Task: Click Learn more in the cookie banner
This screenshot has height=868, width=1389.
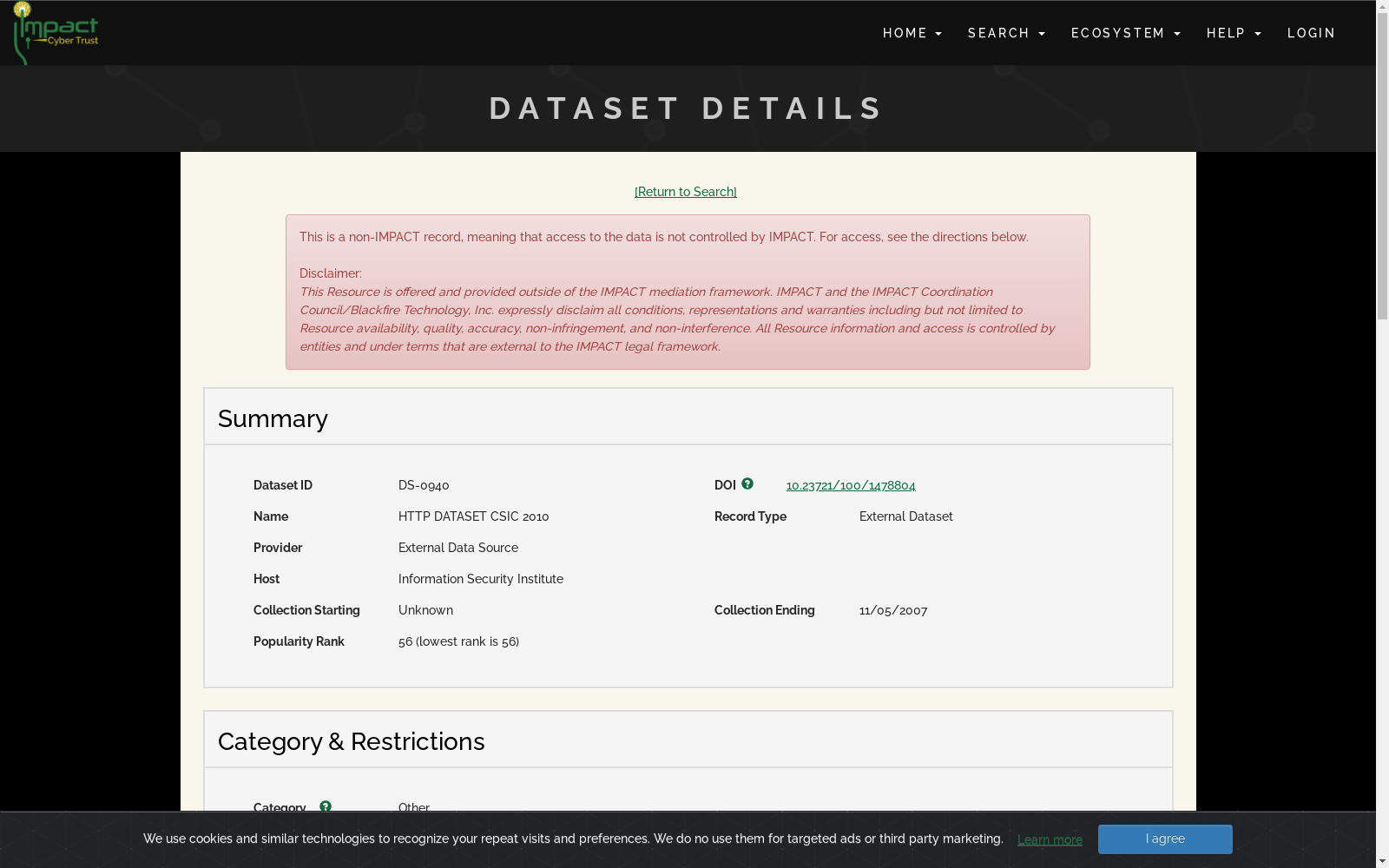Action: (x=1050, y=840)
